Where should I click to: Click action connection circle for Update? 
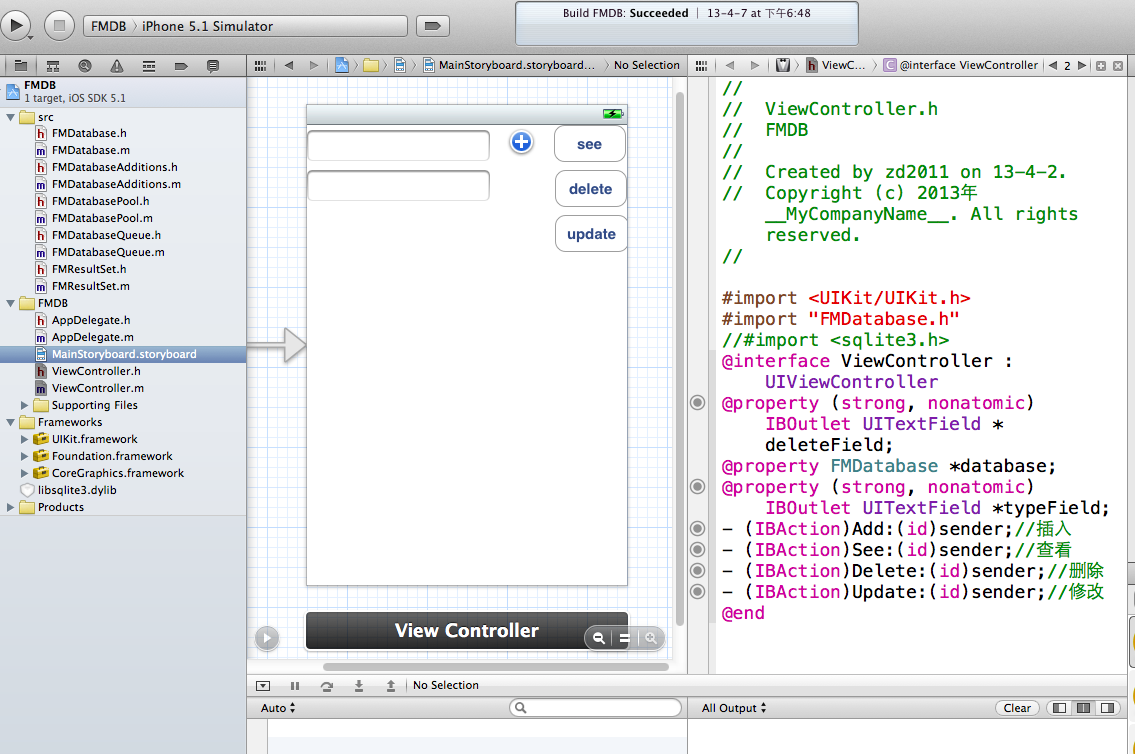697,591
